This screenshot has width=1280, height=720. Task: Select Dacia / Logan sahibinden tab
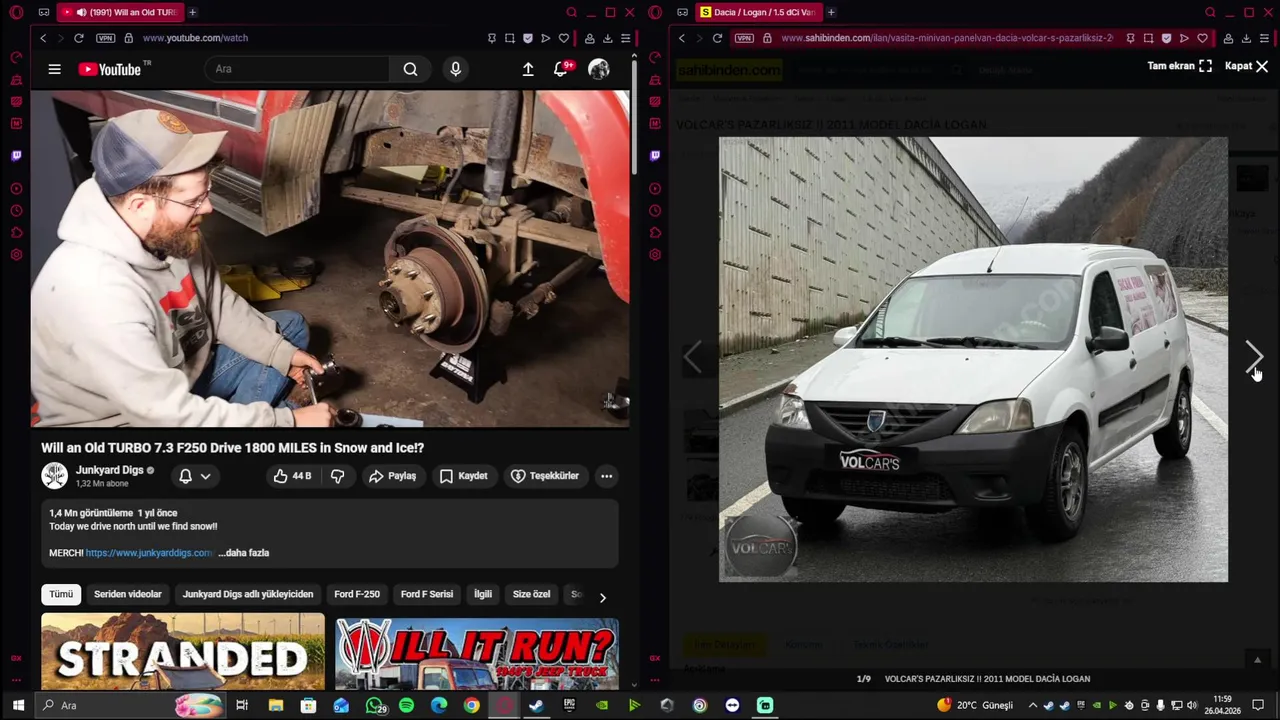pos(757,12)
